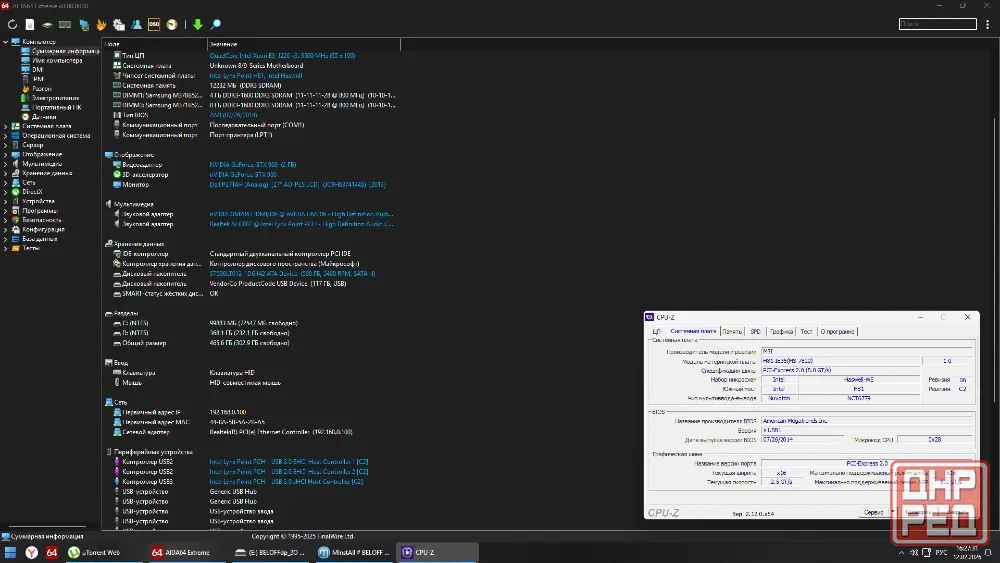Click the magnifier search toolbar icon

(216, 24)
